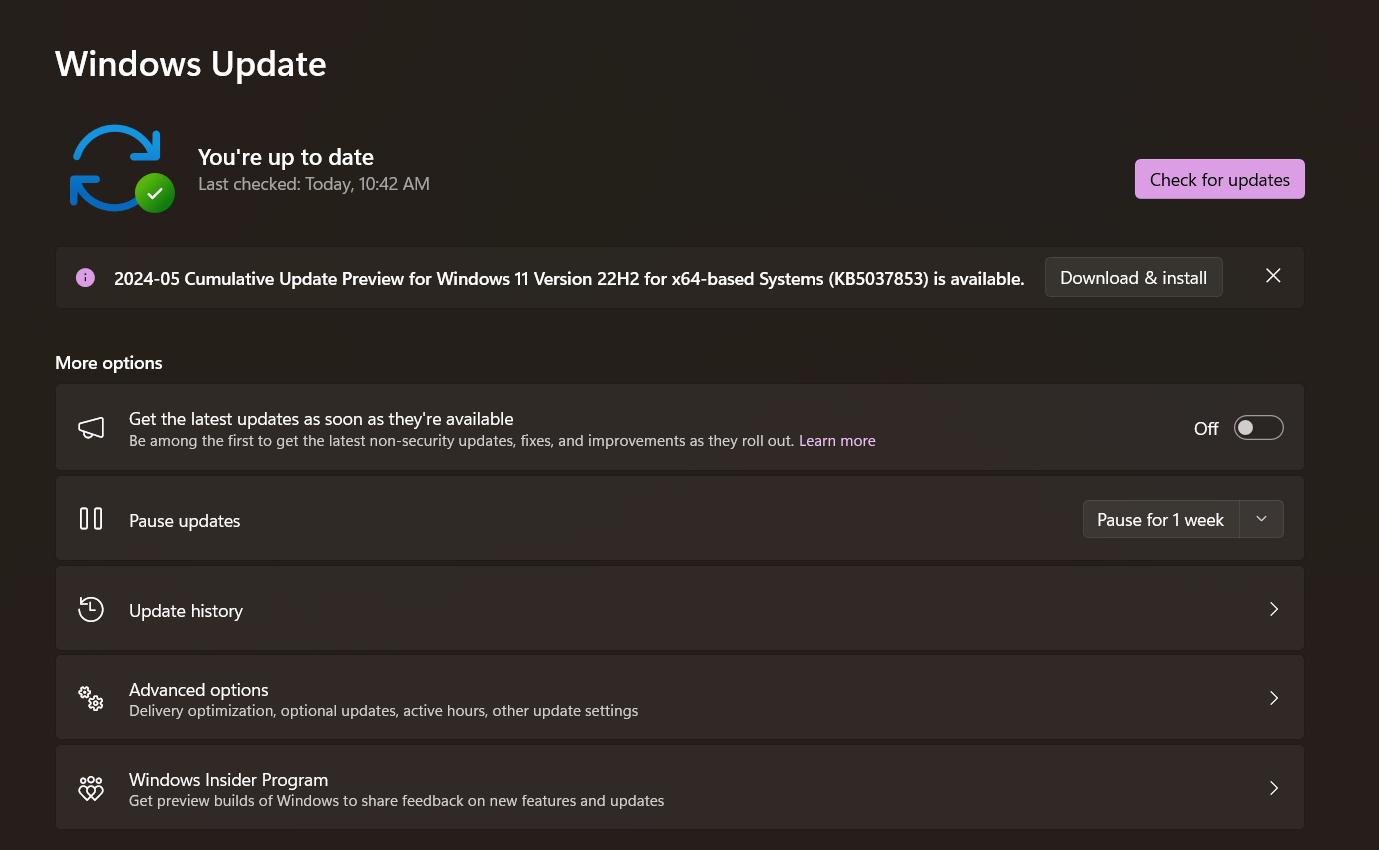Screen dimensions: 1379x850
Task: Open Update history by its title
Action: click(186, 611)
